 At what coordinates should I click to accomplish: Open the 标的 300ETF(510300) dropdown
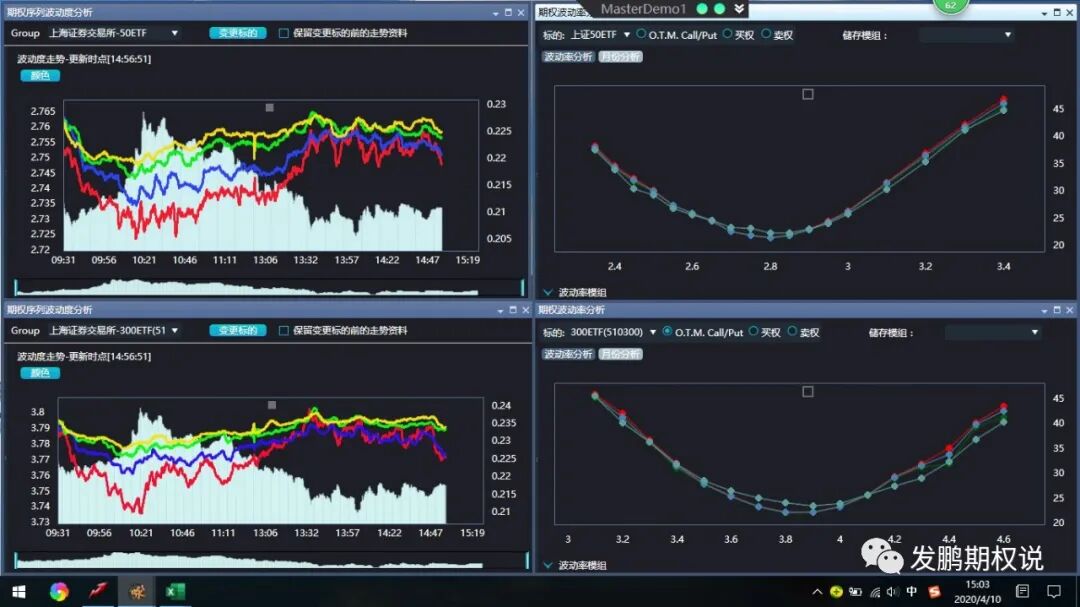pos(613,332)
